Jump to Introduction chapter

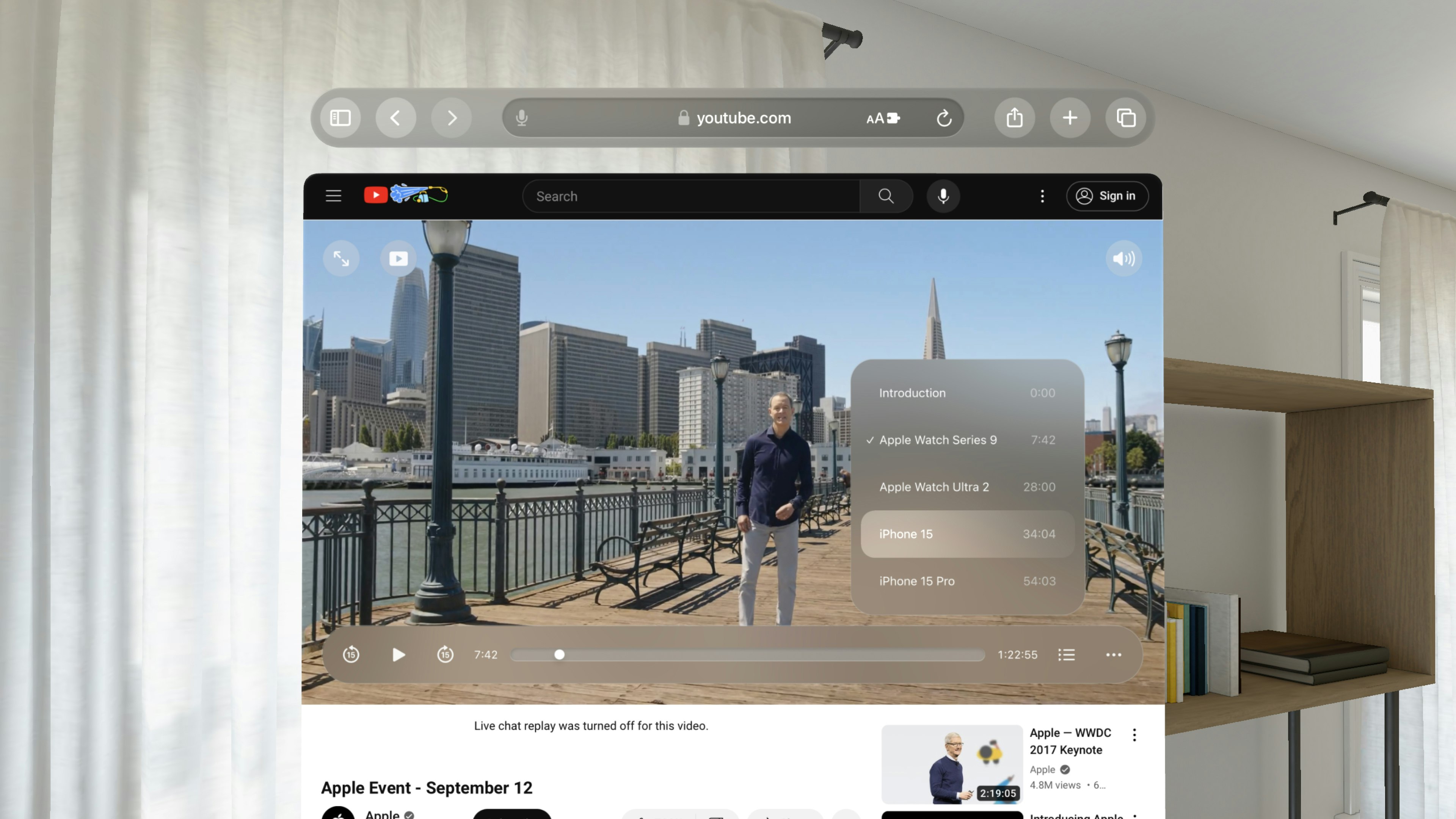967,393
